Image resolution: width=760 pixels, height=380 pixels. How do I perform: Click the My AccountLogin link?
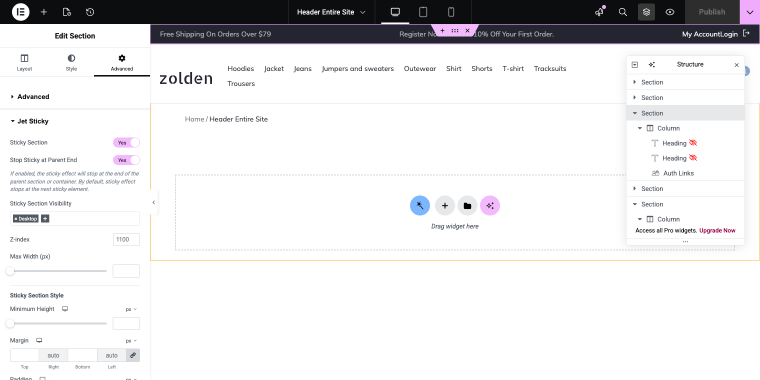710,34
